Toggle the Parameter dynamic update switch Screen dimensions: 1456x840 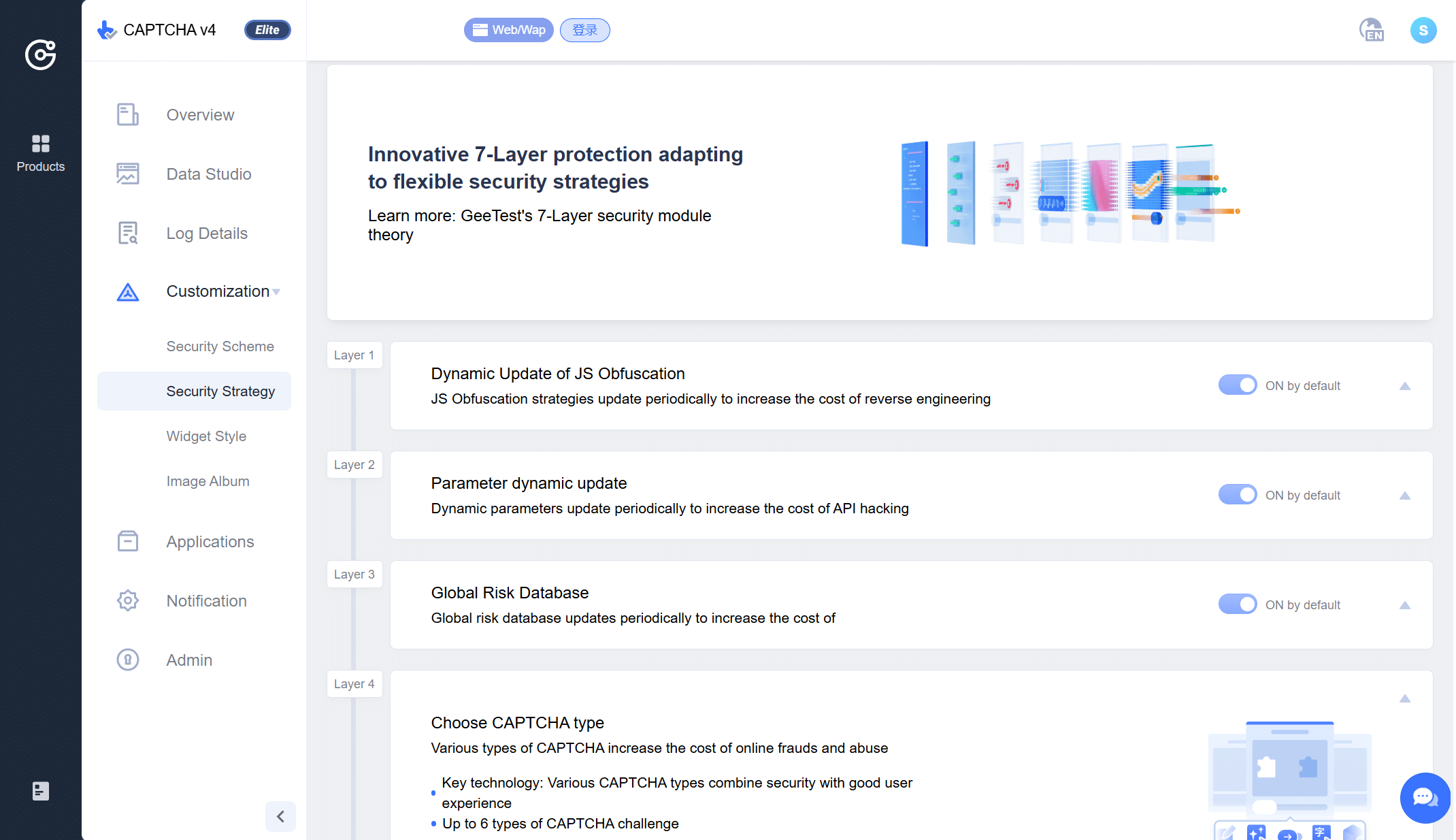click(x=1237, y=495)
